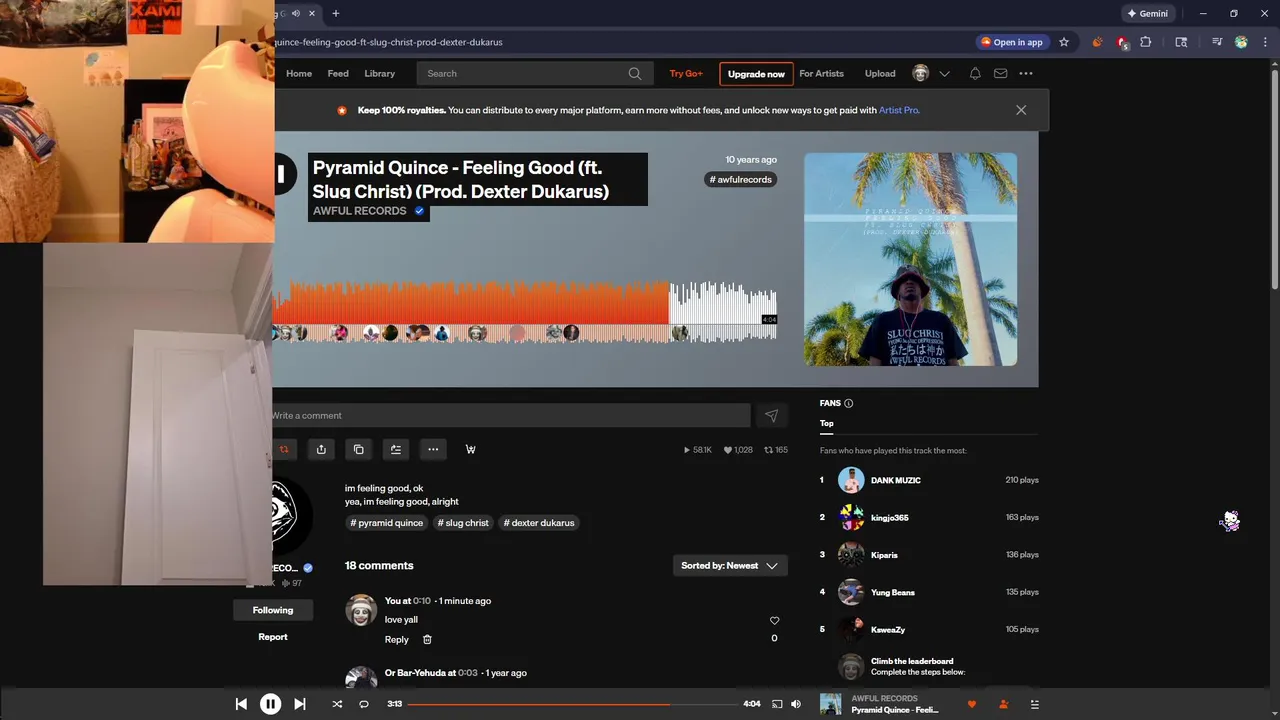Open the For Artists page
Screen dimensions: 1280x720
821,73
